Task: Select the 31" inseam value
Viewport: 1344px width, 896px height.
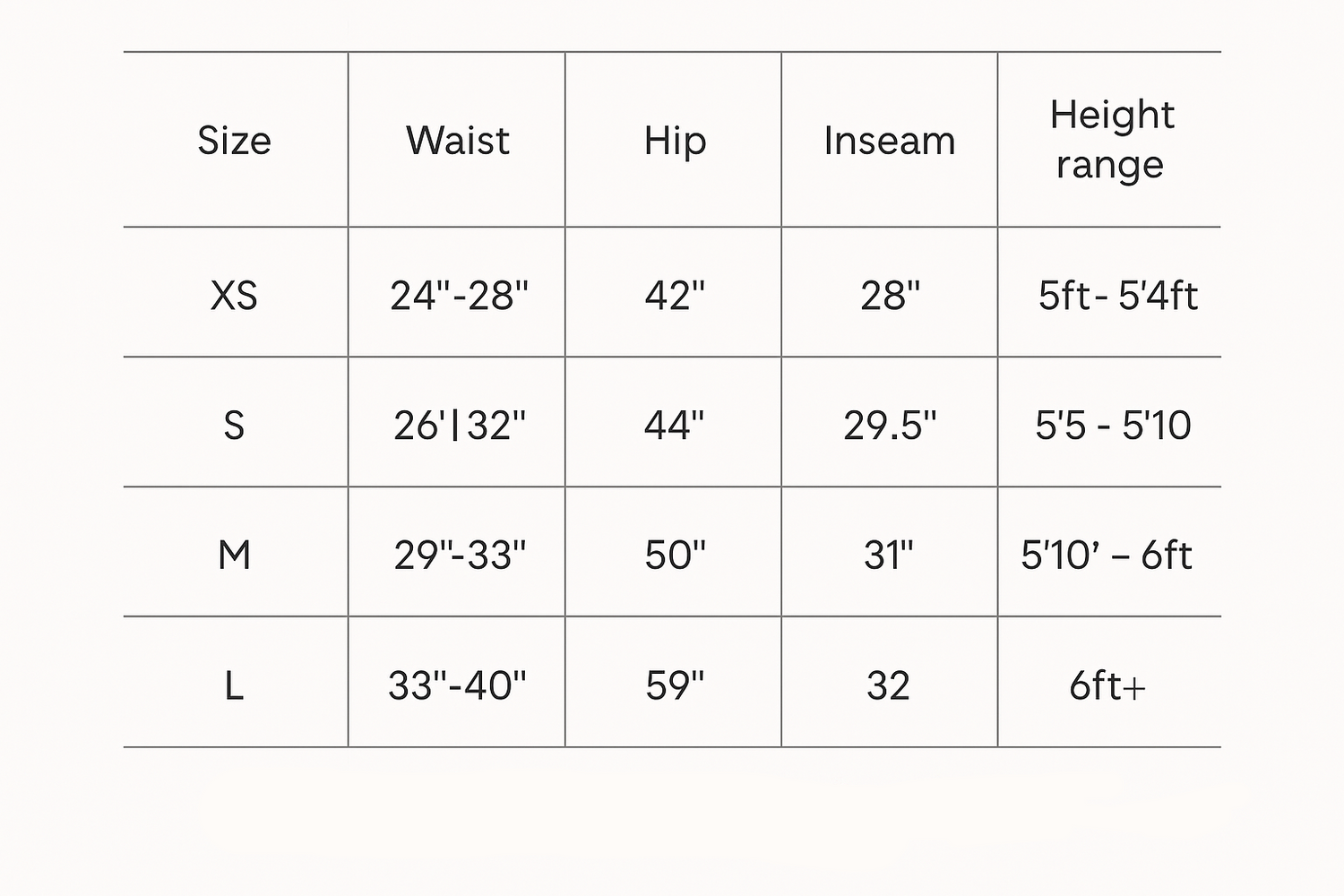Action: point(889,555)
